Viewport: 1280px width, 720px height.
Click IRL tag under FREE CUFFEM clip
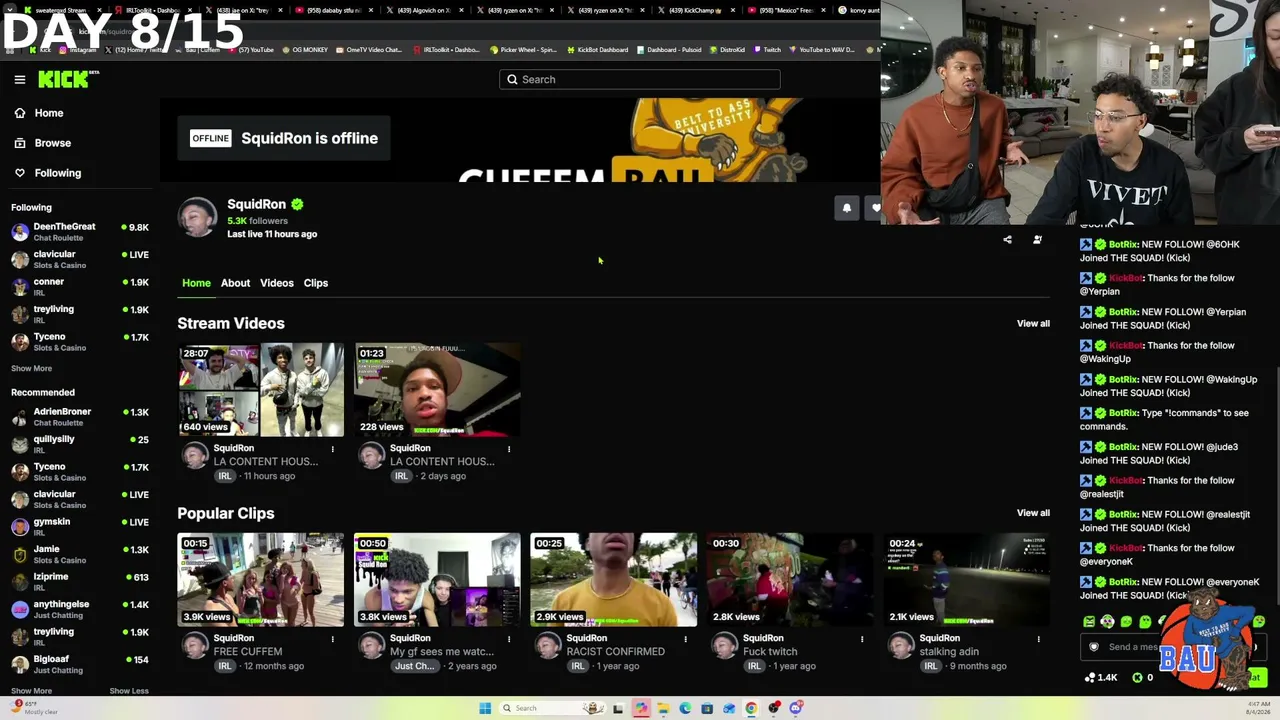(x=225, y=666)
